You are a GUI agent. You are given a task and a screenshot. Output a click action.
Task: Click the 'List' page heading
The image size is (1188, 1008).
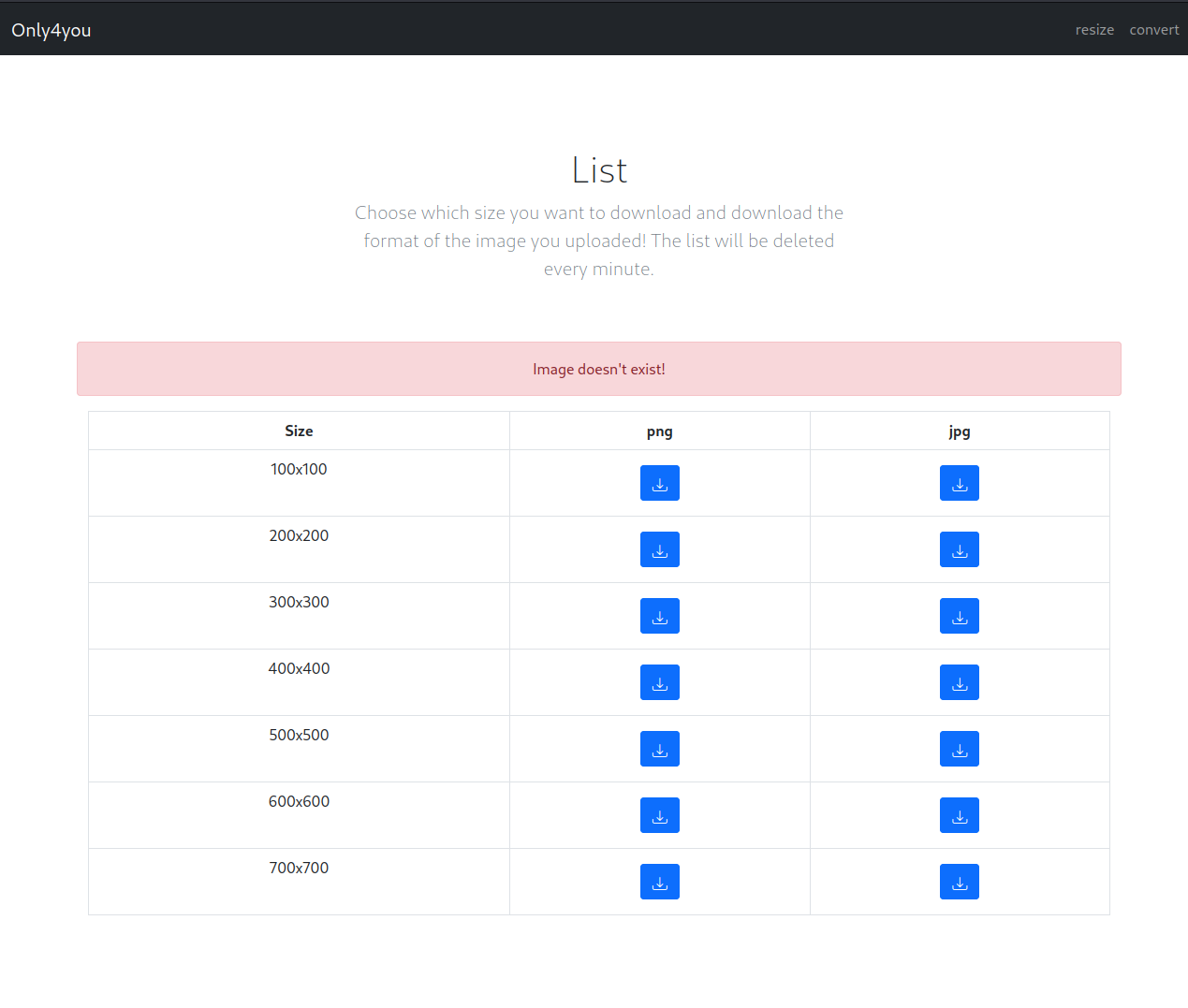point(599,170)
